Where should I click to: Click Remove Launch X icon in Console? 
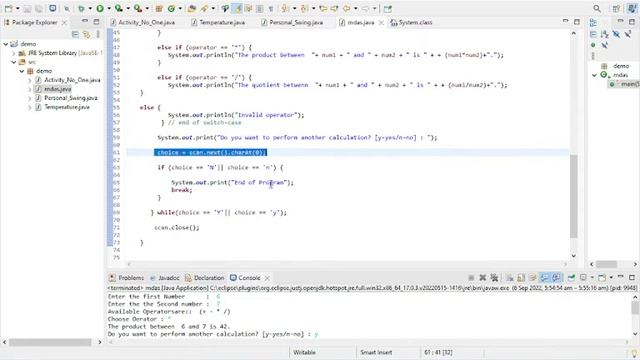coord(482,278)
